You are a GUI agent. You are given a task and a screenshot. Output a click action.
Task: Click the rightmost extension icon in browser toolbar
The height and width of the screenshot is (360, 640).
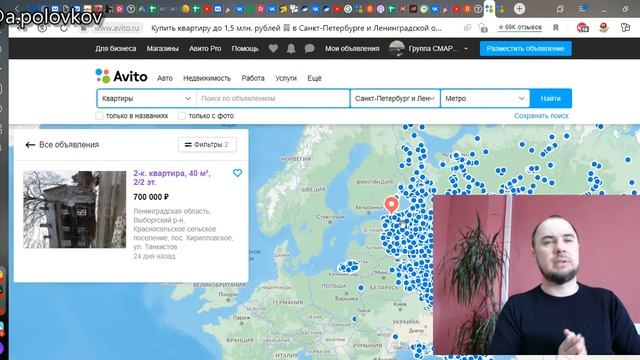coord(625,28)
